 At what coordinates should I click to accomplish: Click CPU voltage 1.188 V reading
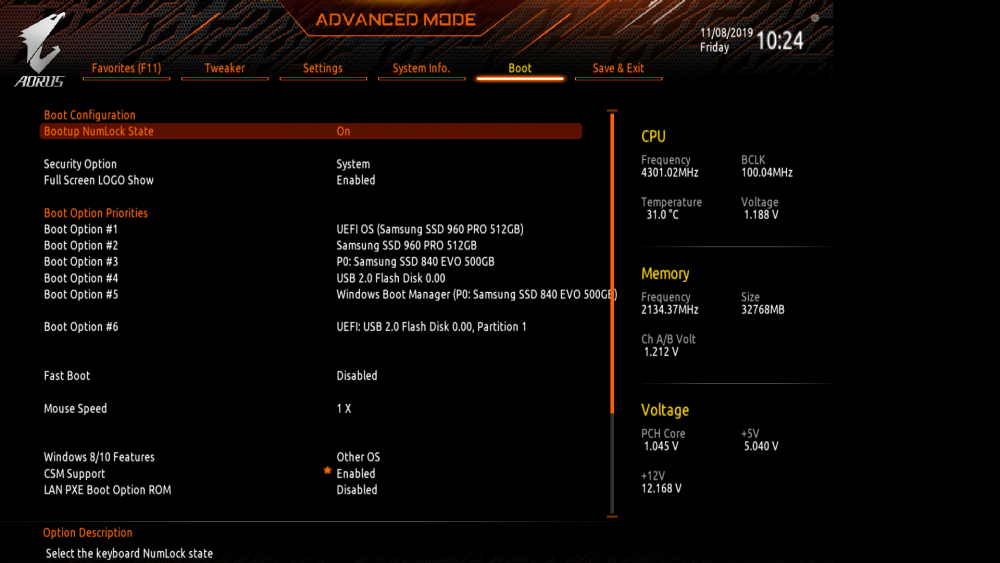761,215
